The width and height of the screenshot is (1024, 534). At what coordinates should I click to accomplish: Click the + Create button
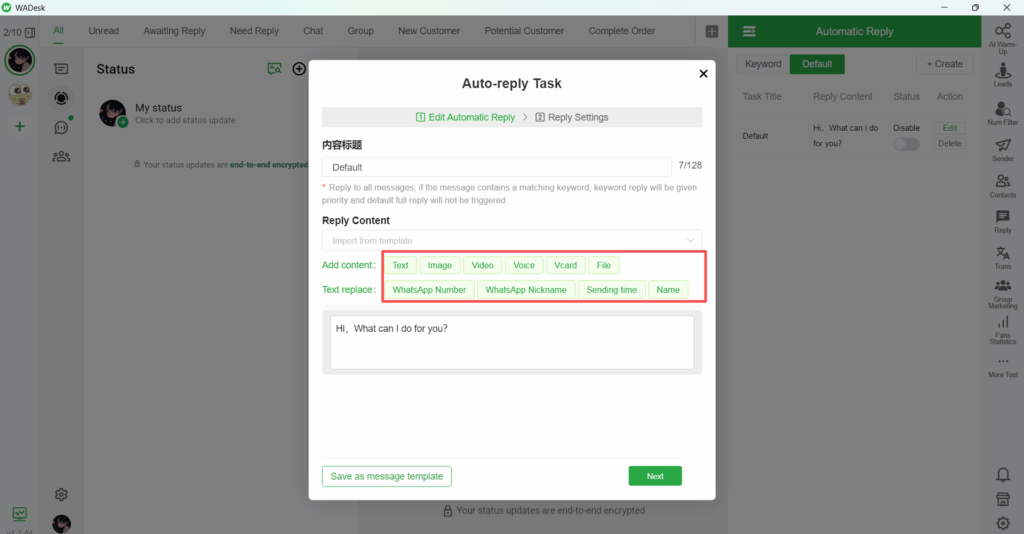pyautogui.click(x=944, y=64)
